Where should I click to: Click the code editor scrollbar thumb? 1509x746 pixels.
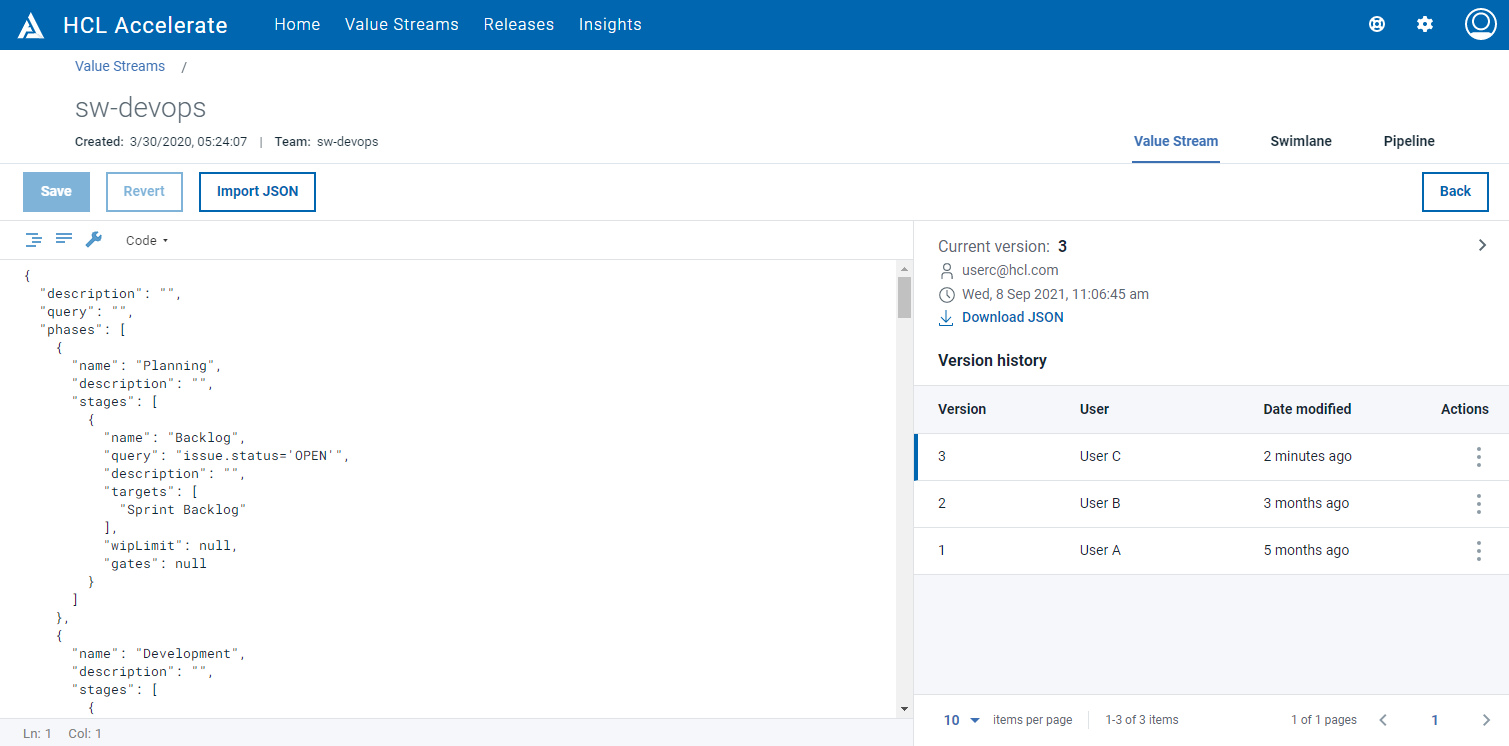[x=904, y=297]
